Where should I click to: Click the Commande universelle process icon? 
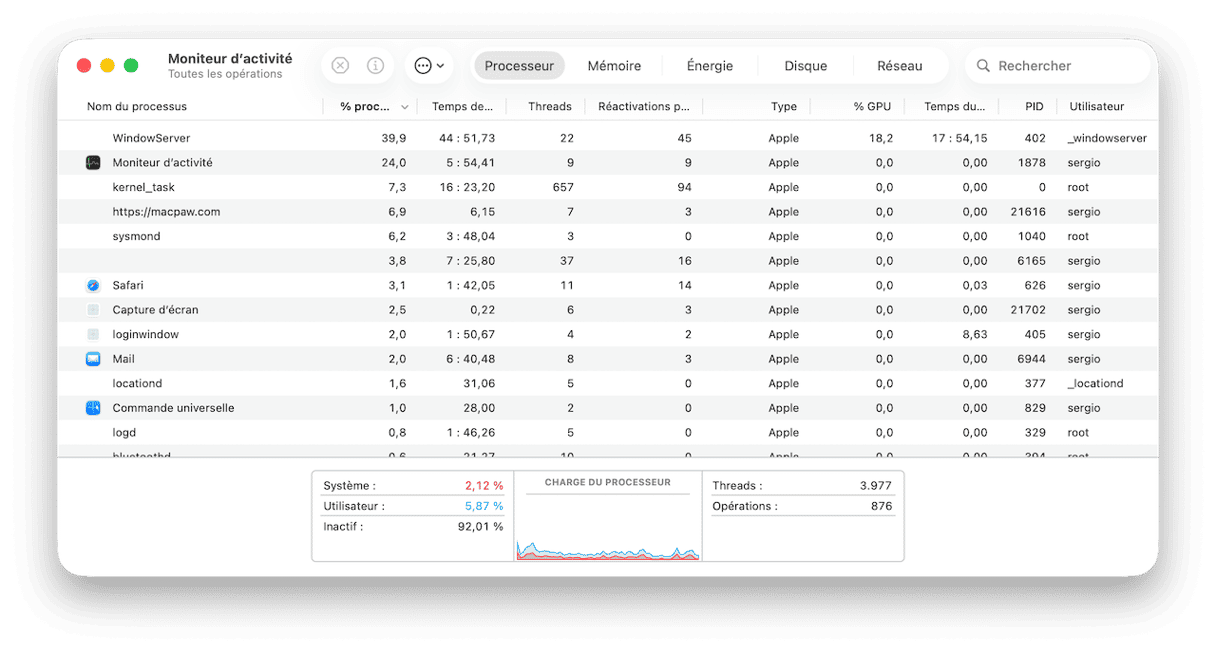coord(93,408)
